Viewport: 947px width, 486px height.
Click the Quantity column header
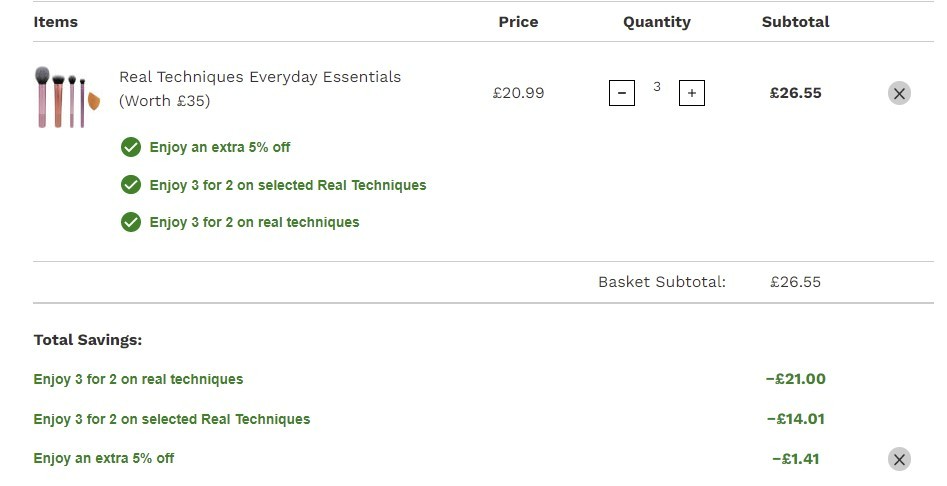click(656, 22)
